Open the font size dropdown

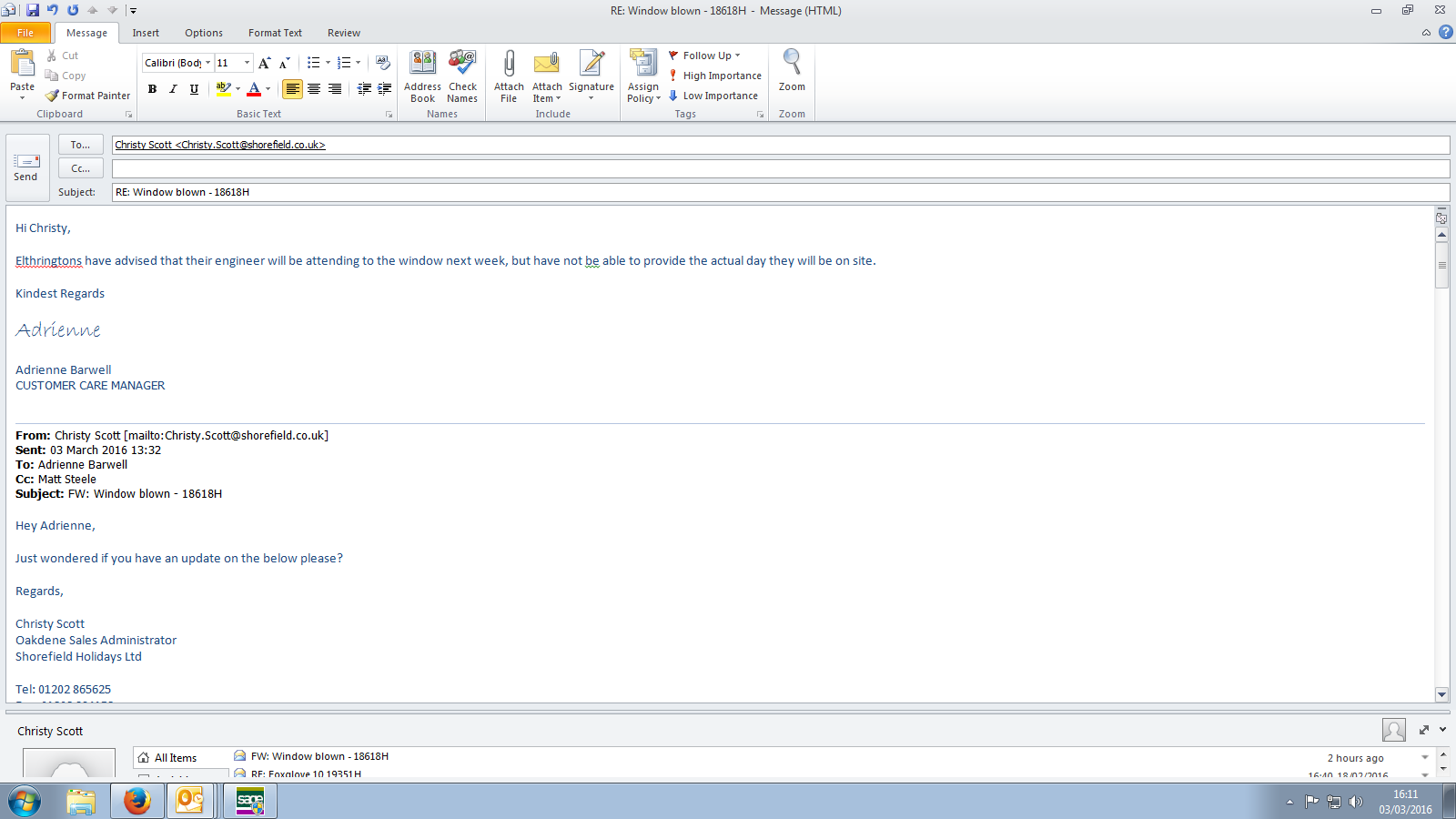(x=247, y=63)
